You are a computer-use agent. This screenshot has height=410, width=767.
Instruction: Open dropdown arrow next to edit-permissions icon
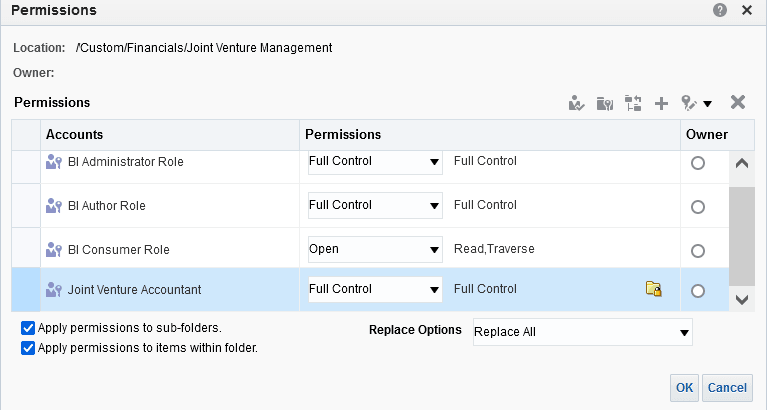(x=707, y=103)
